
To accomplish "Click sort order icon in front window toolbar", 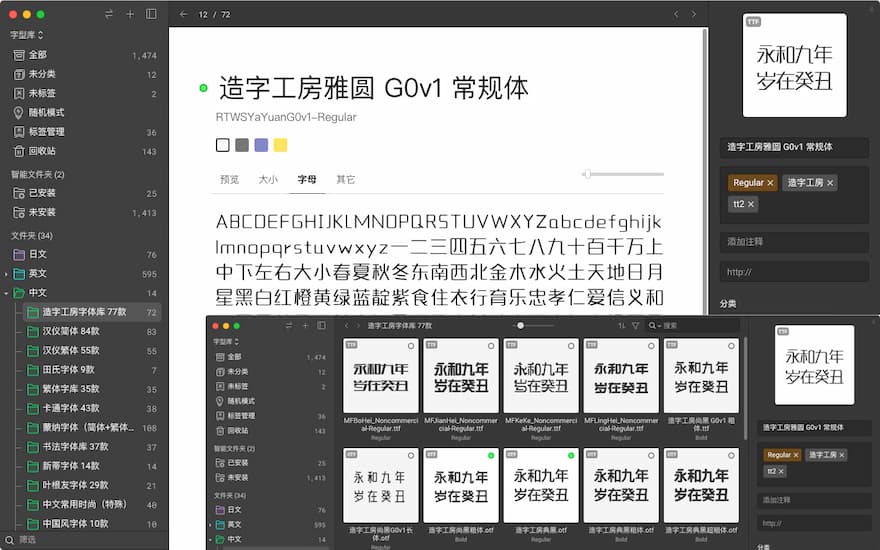I will tap(621, 326).
